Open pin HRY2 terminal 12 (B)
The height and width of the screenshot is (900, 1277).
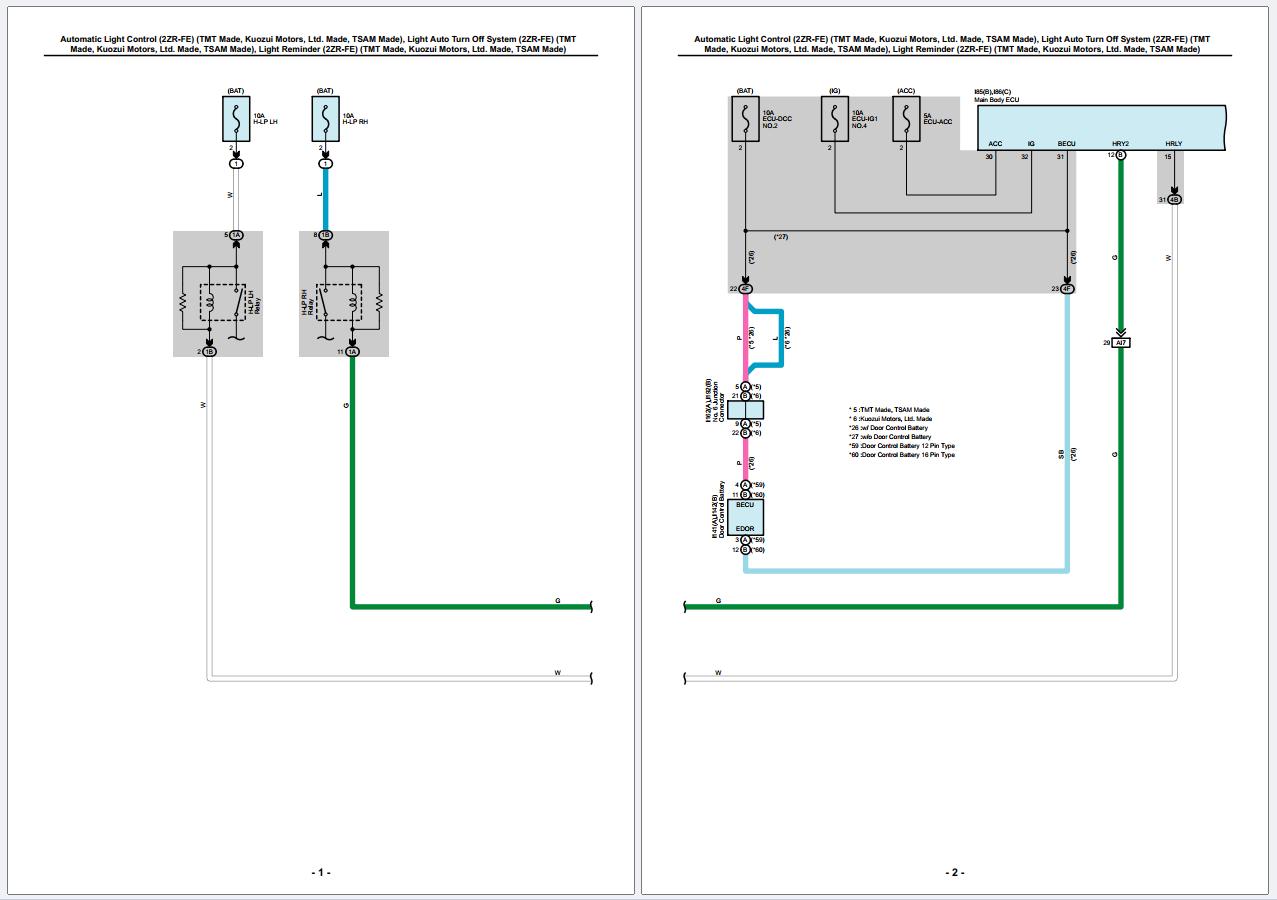[x=1120, y=155]
